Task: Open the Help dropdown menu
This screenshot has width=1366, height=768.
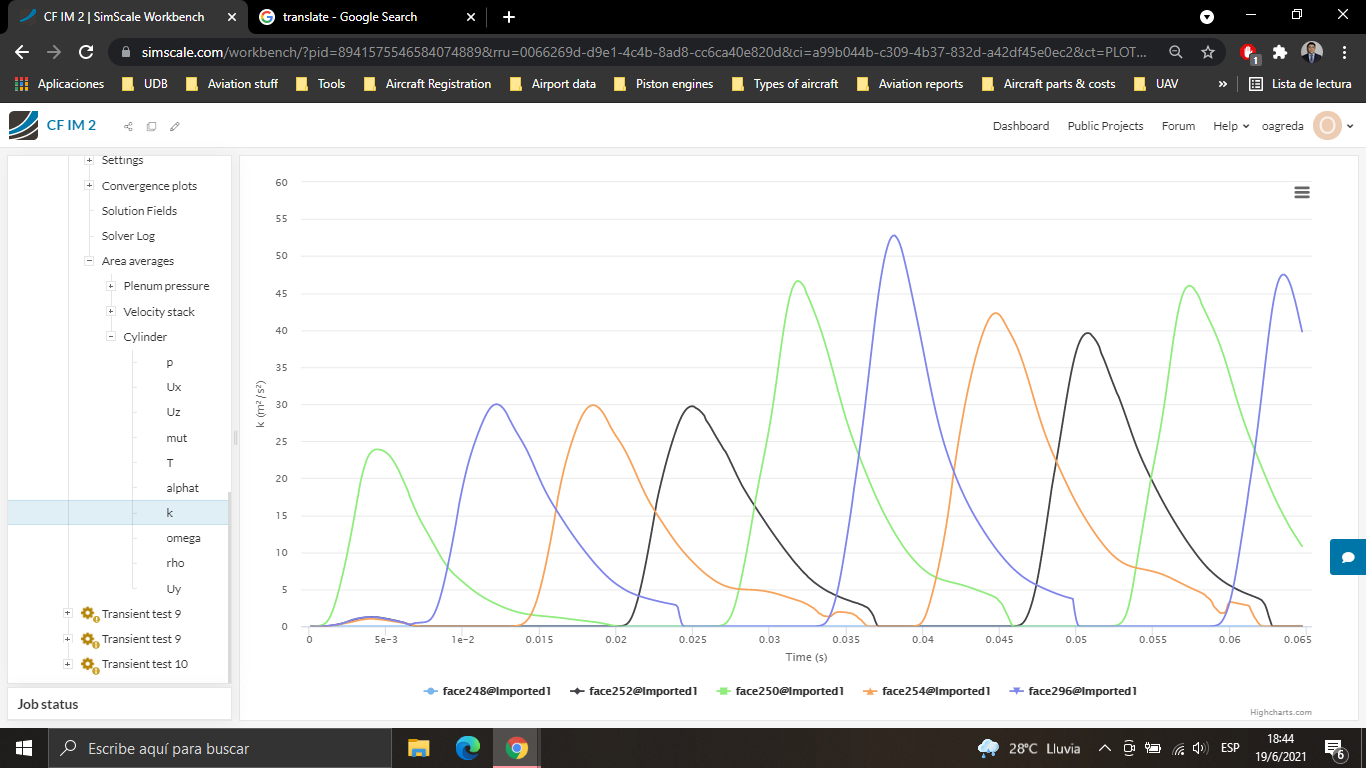Action: (x=1231, y=126)
